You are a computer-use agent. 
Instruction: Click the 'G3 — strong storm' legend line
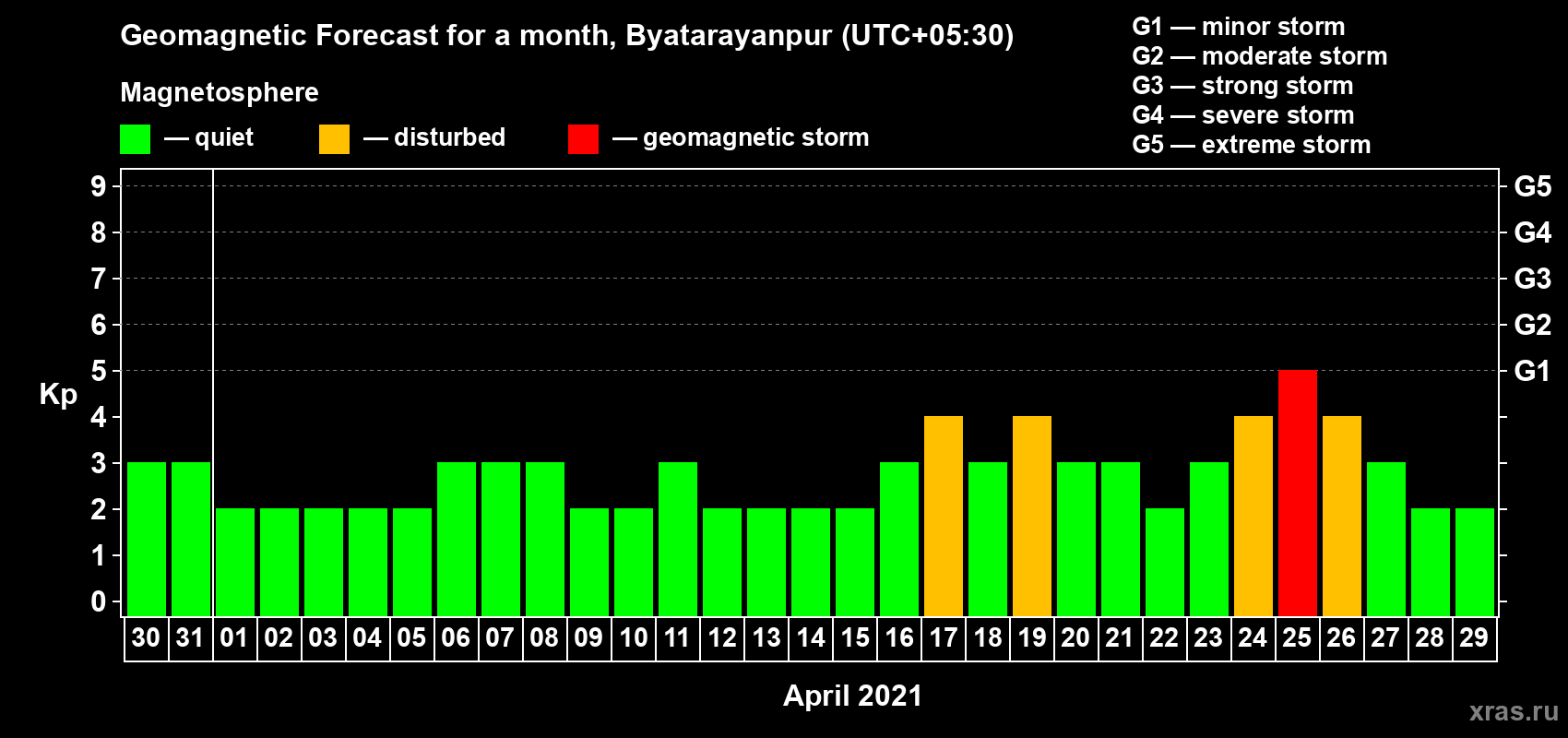1242,86
